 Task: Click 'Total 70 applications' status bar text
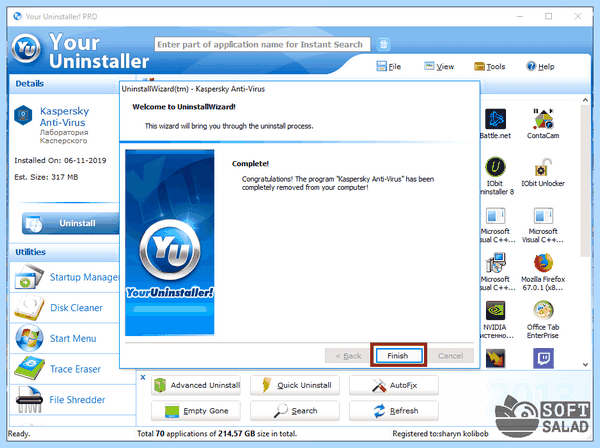[217, 434]
